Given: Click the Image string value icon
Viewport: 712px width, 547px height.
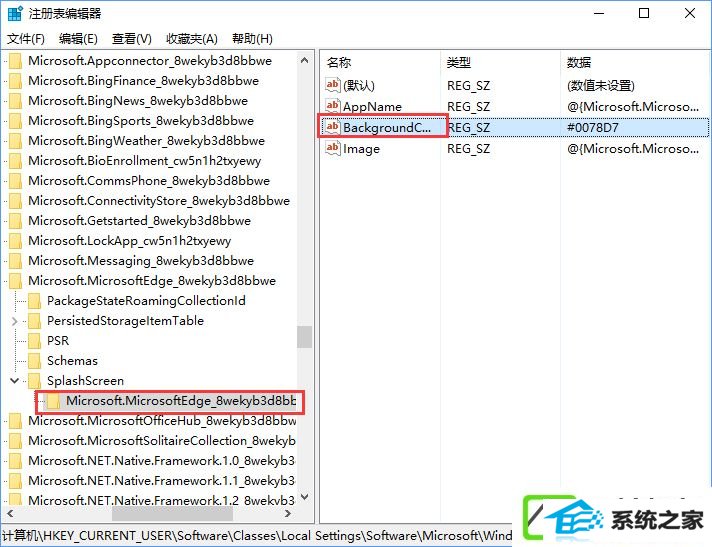Looking at the screenshot, I should tap(332, 148).
